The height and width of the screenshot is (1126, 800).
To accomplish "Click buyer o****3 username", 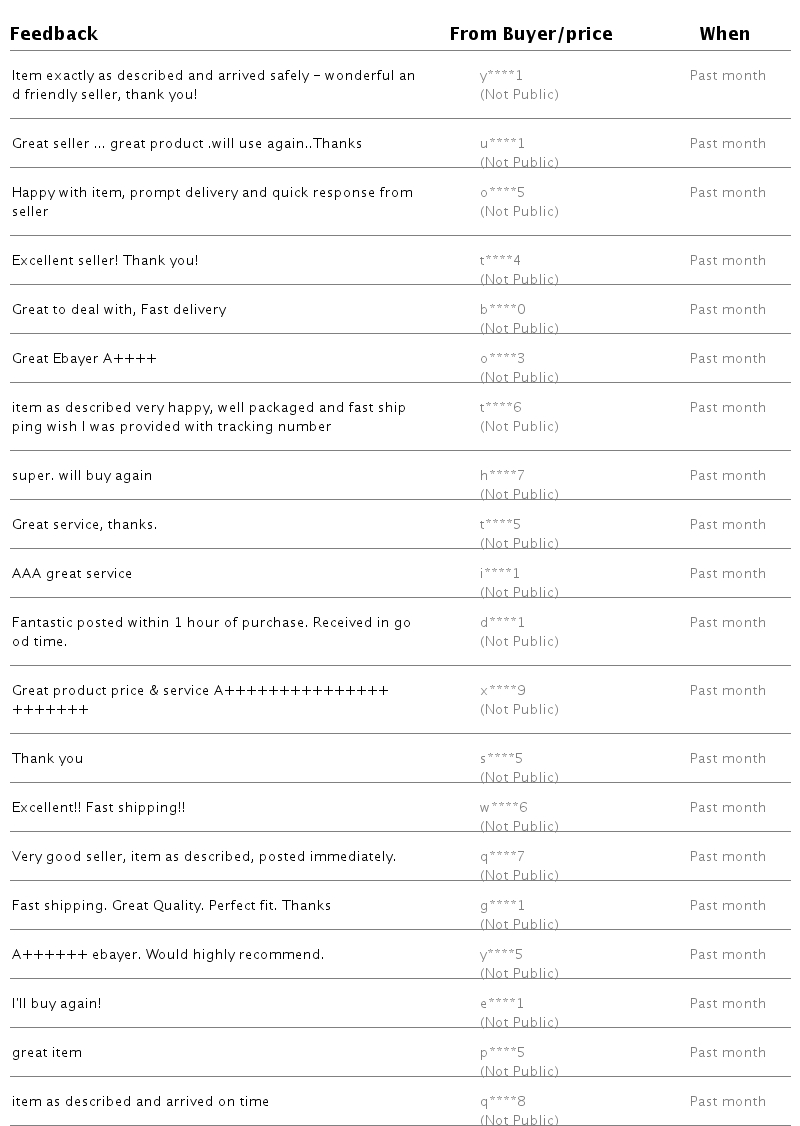I will [x=502, y=359].
